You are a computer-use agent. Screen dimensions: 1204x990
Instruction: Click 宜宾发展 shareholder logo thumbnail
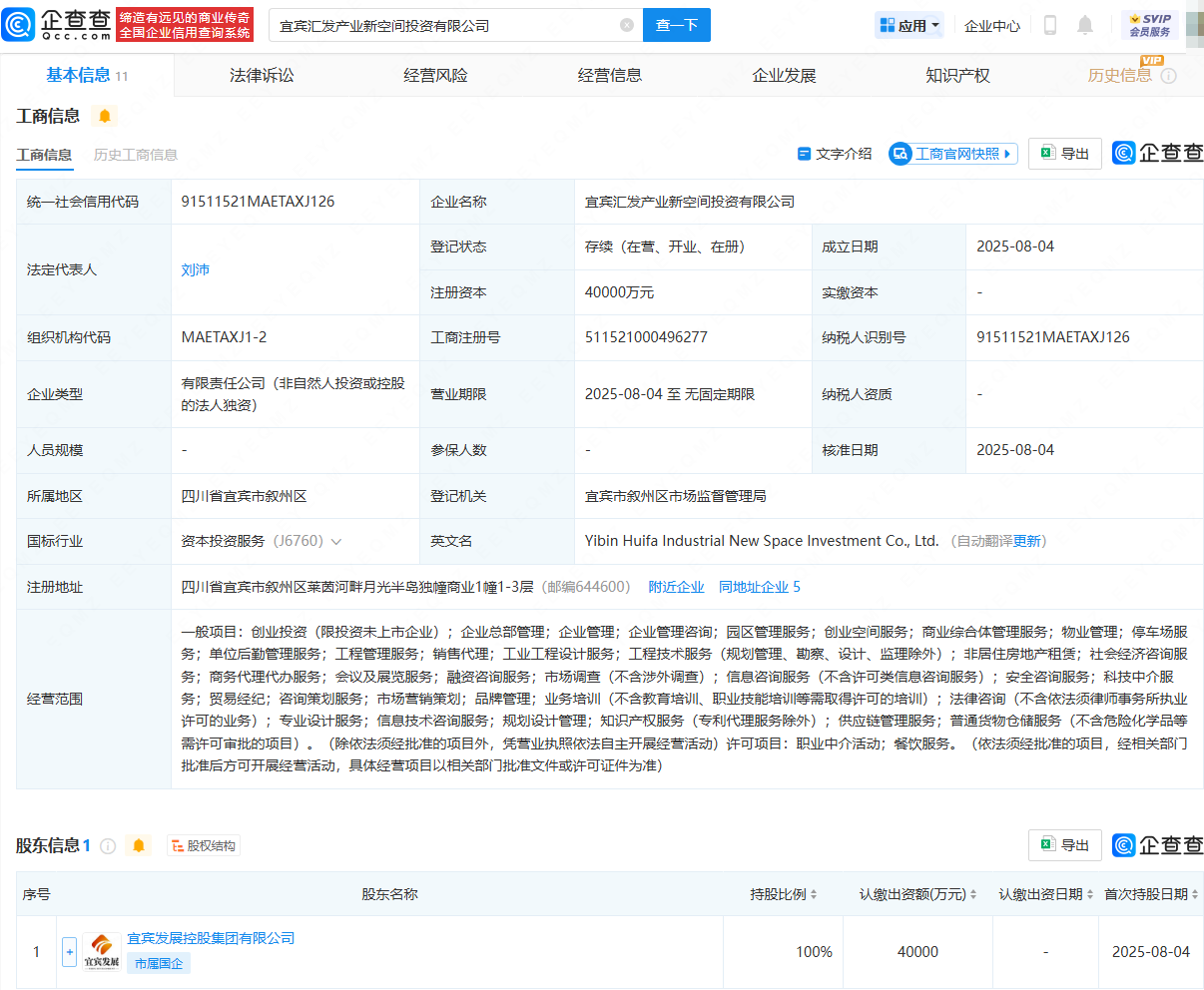101,952
